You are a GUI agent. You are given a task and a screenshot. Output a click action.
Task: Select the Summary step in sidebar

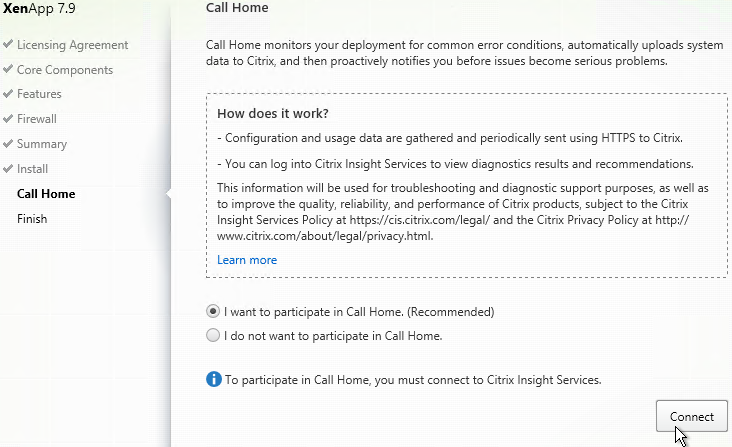coord(42,144)
